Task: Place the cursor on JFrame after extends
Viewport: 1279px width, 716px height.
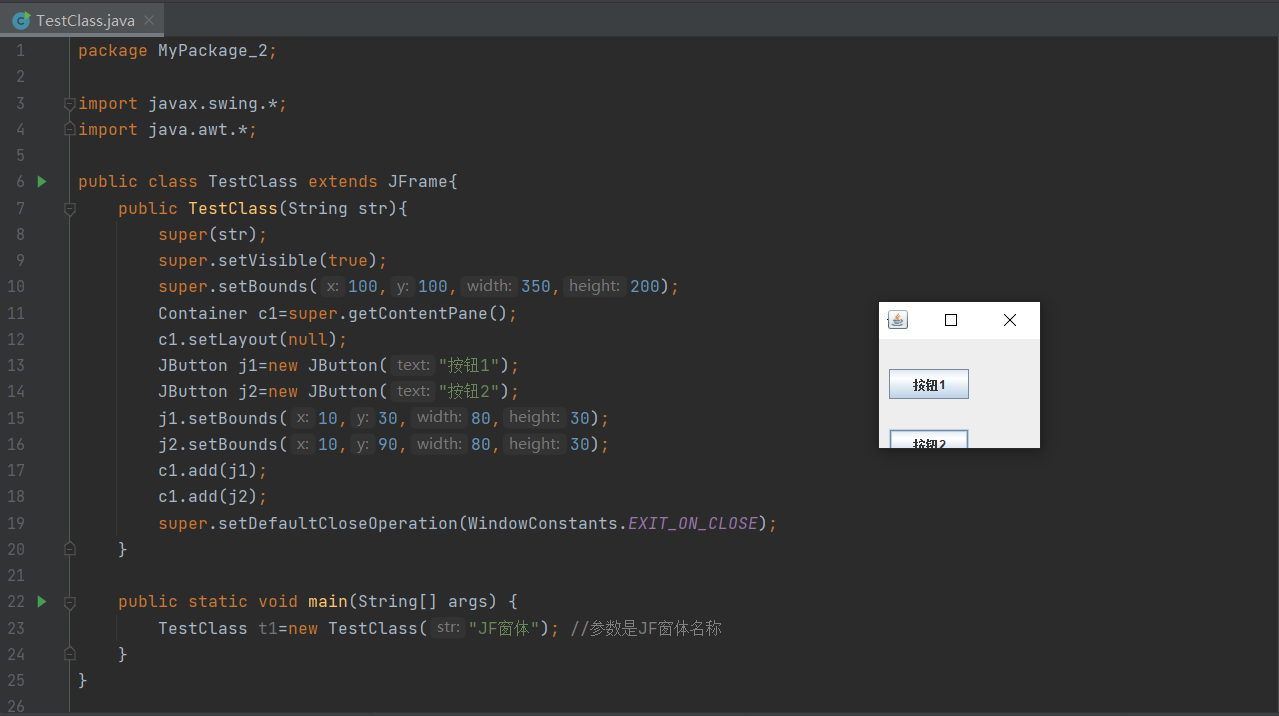Action: point(418,181)
